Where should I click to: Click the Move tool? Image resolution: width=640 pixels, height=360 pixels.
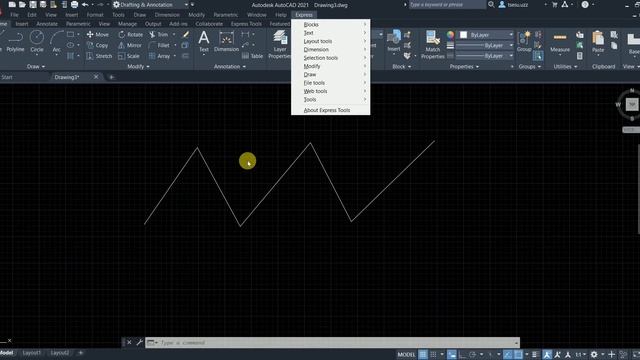98,35
